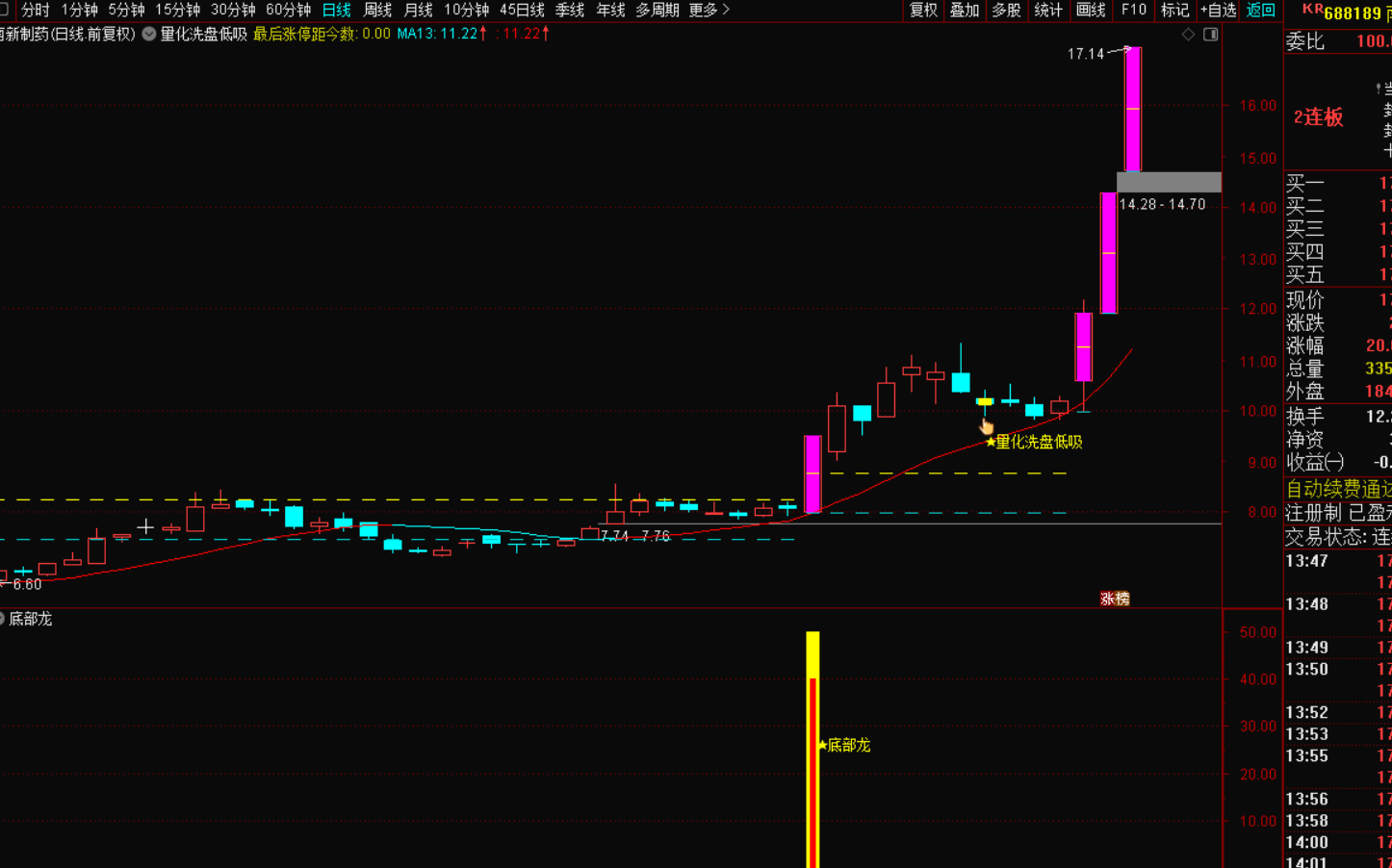Open the 底部龙 indicator dropdown circle
The image size is (1392, 868).
click(2, 619)
